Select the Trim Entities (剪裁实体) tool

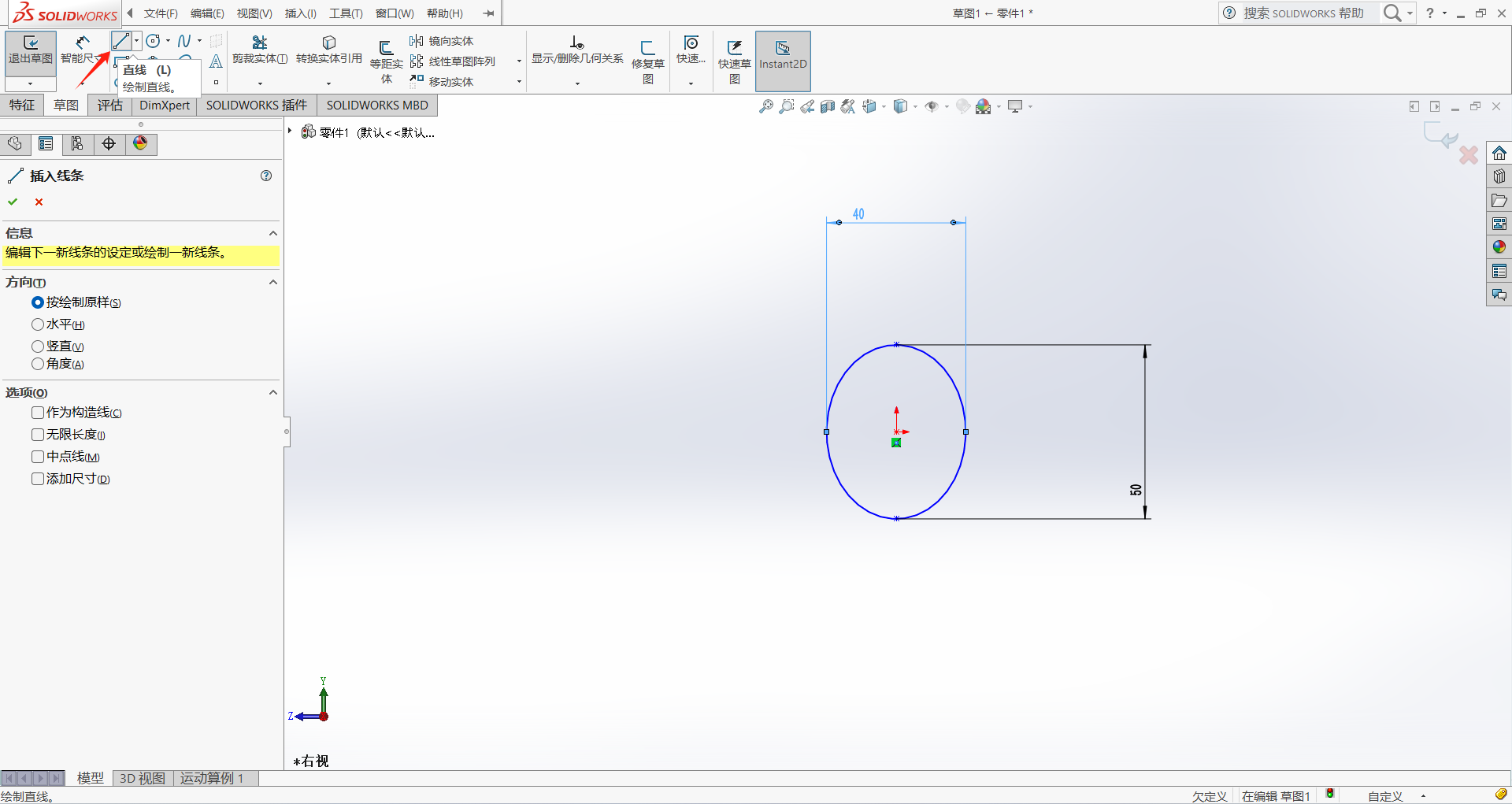(259, 49)
